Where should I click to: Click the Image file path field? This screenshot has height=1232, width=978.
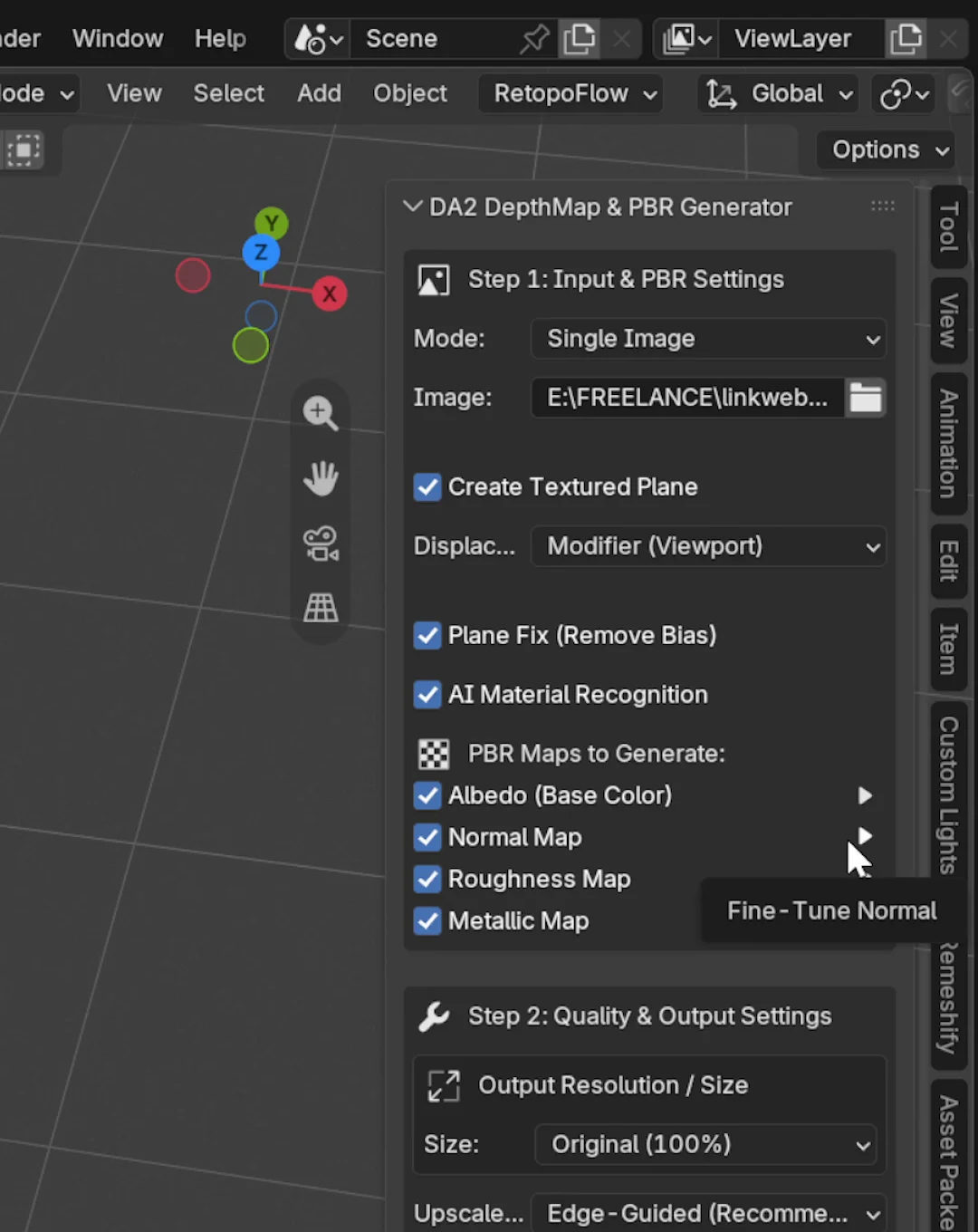[x=688, y=398]
